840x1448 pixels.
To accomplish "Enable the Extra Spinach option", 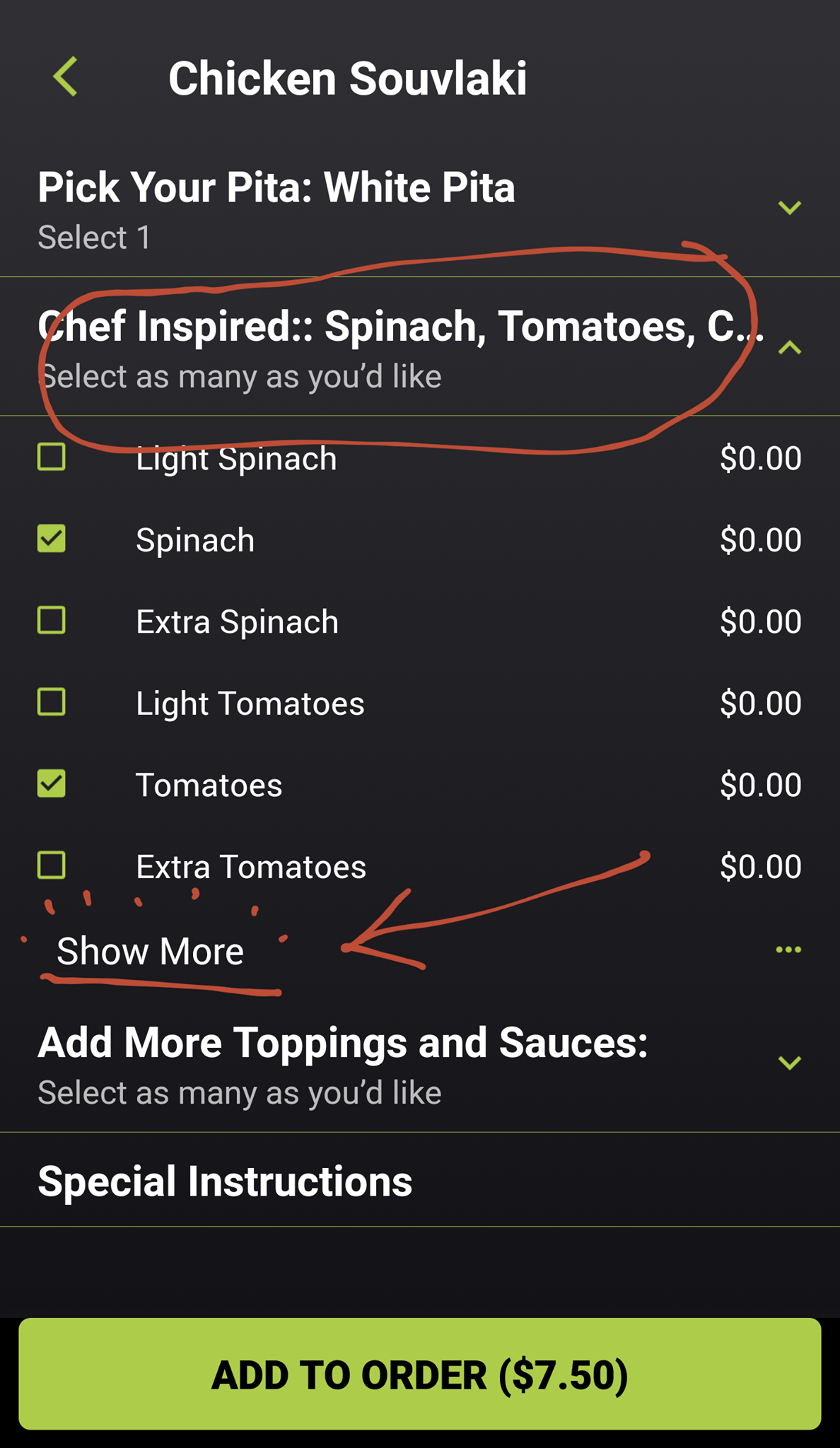I will (52, 621).
